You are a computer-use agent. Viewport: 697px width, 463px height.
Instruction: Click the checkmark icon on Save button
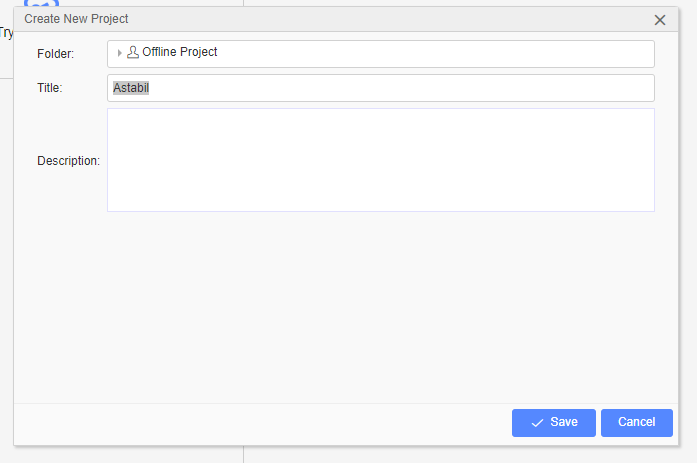(x=537, y=423)
